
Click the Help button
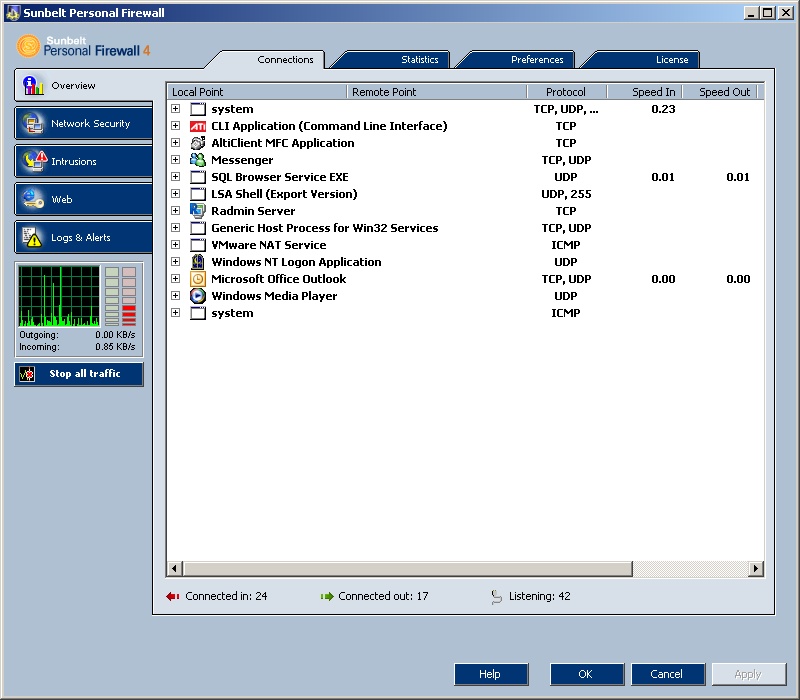pos(490,674)
